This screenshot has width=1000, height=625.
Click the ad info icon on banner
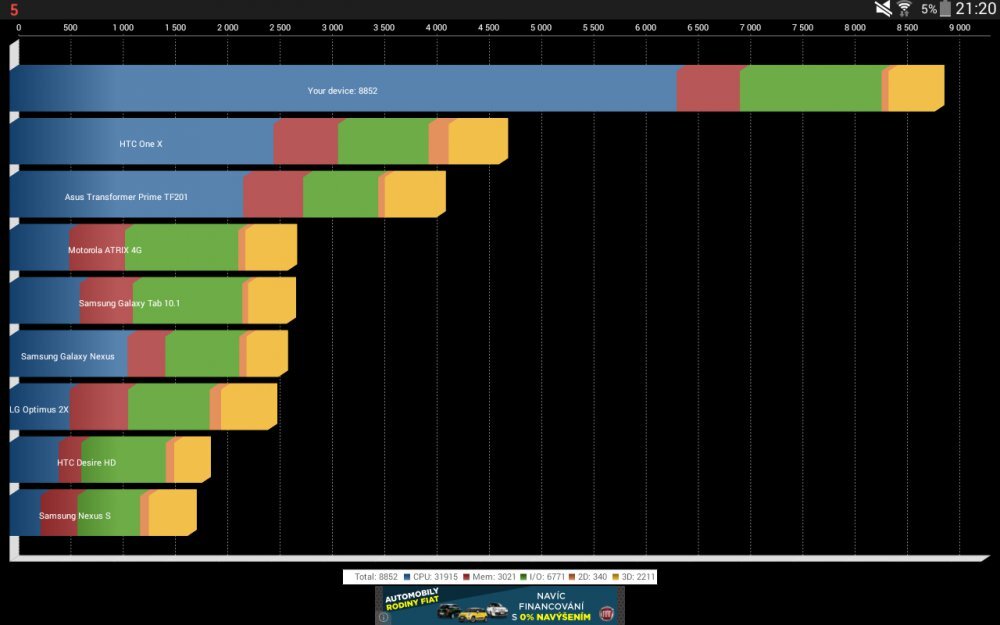pos(383,617)
